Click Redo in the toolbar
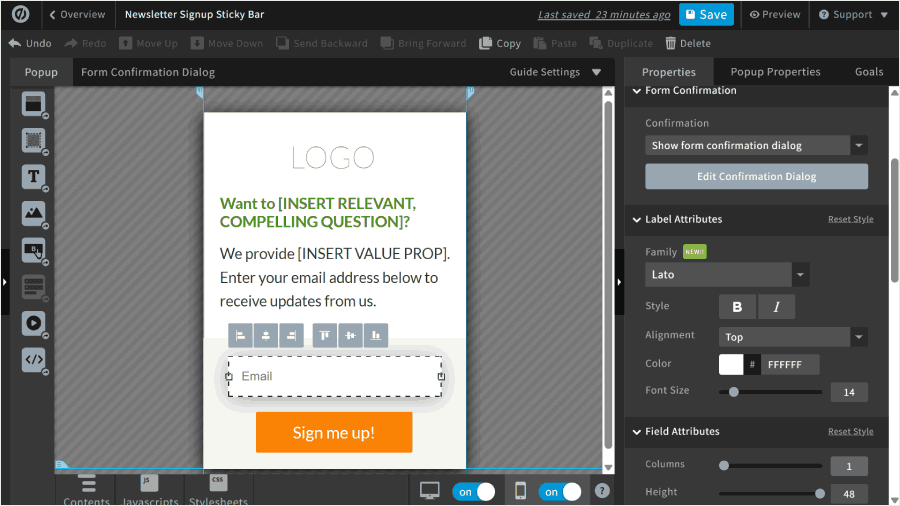Screen dimensions: 900x506 (85, 44)
